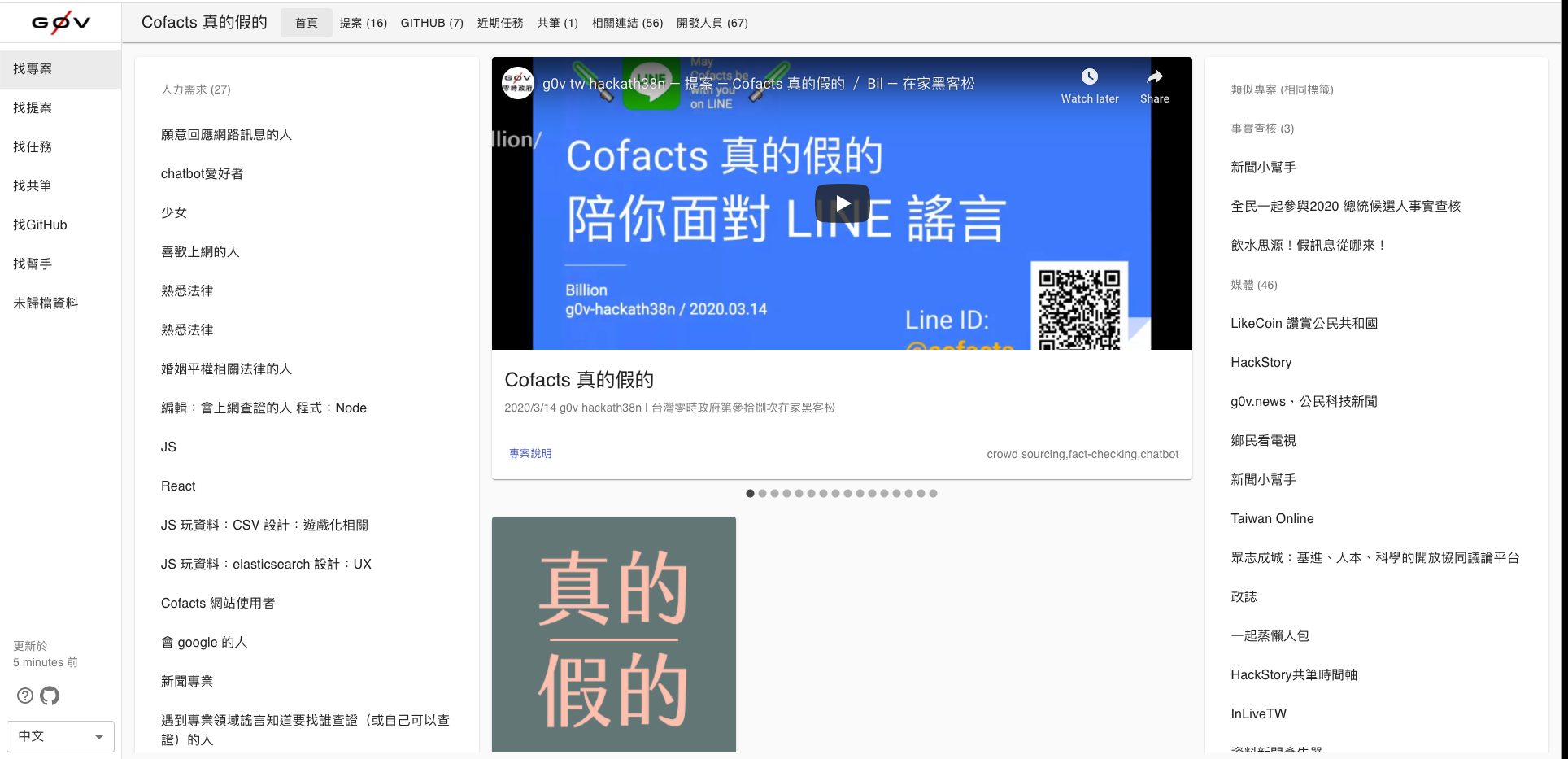This screenshot has width=1568, height=759.
Task: Click the help question mark icon
Action: 24,696
